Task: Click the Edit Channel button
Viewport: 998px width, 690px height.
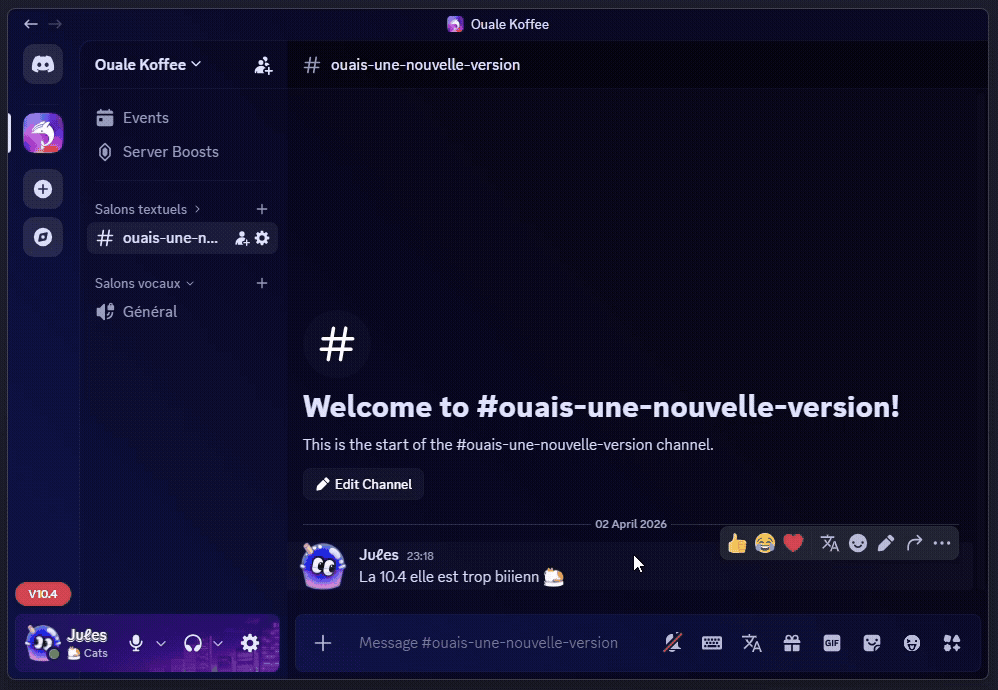Action: tap(363, 484)
